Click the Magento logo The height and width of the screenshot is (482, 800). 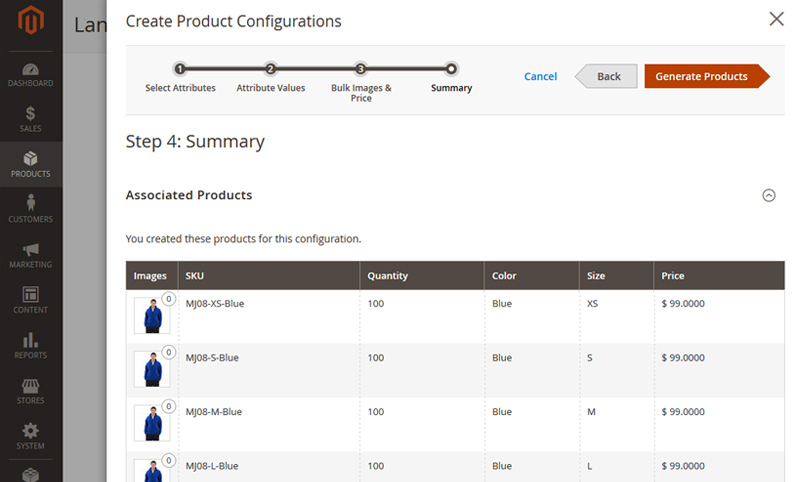click(31, 20)
